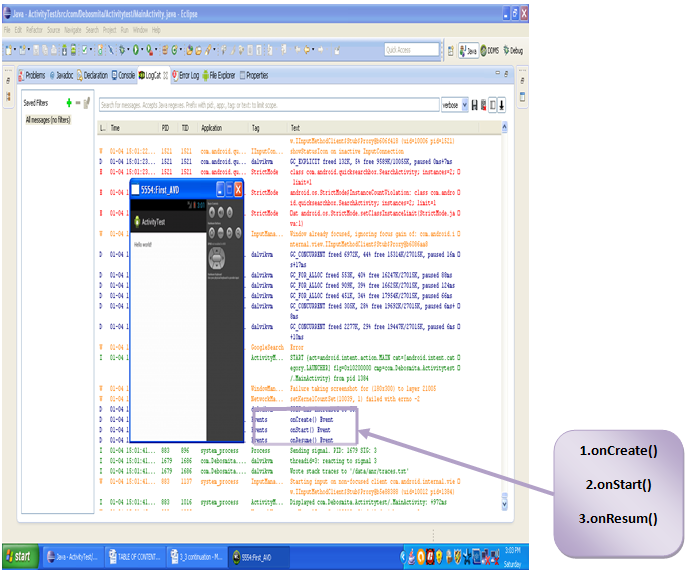This screenshot has height=571, width=691.
Task: Expand the Run button dropdown arrow
Action: [x=142, y=50]
